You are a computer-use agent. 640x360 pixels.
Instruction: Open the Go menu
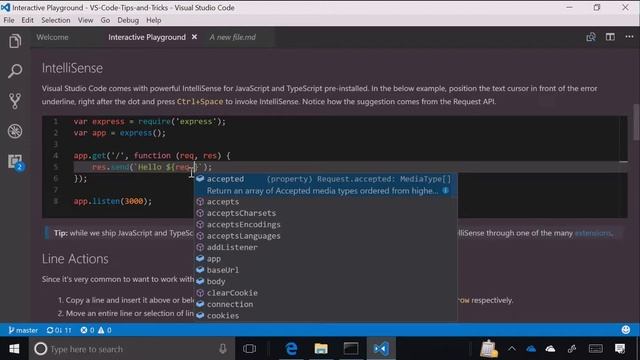point(105,20)
